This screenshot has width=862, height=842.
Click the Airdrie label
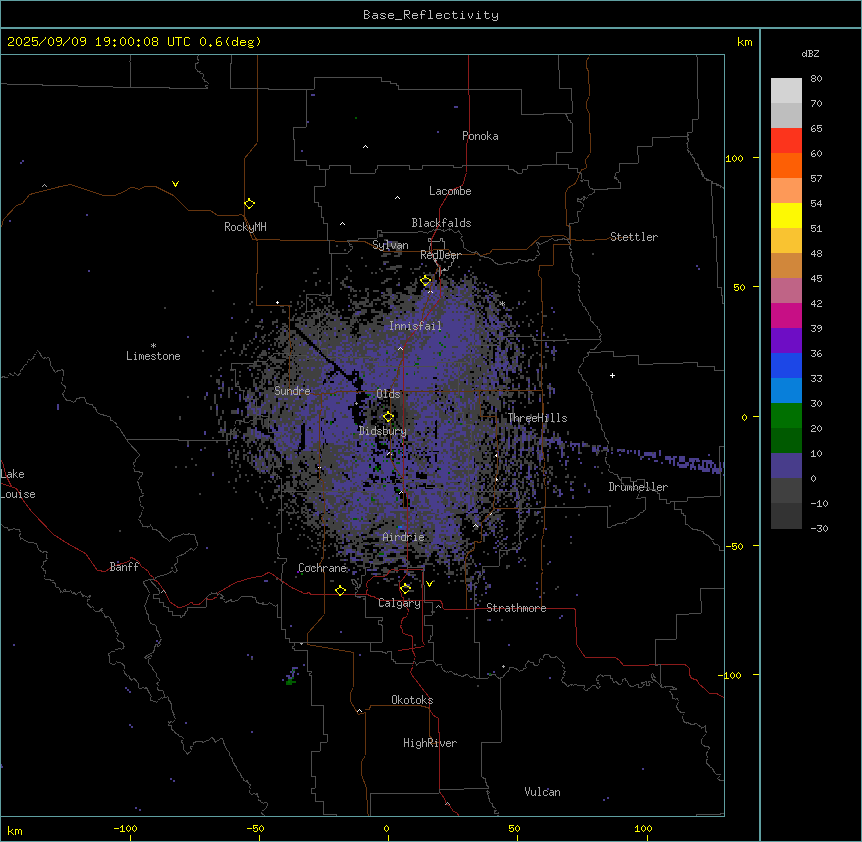(x=404, y=537)
